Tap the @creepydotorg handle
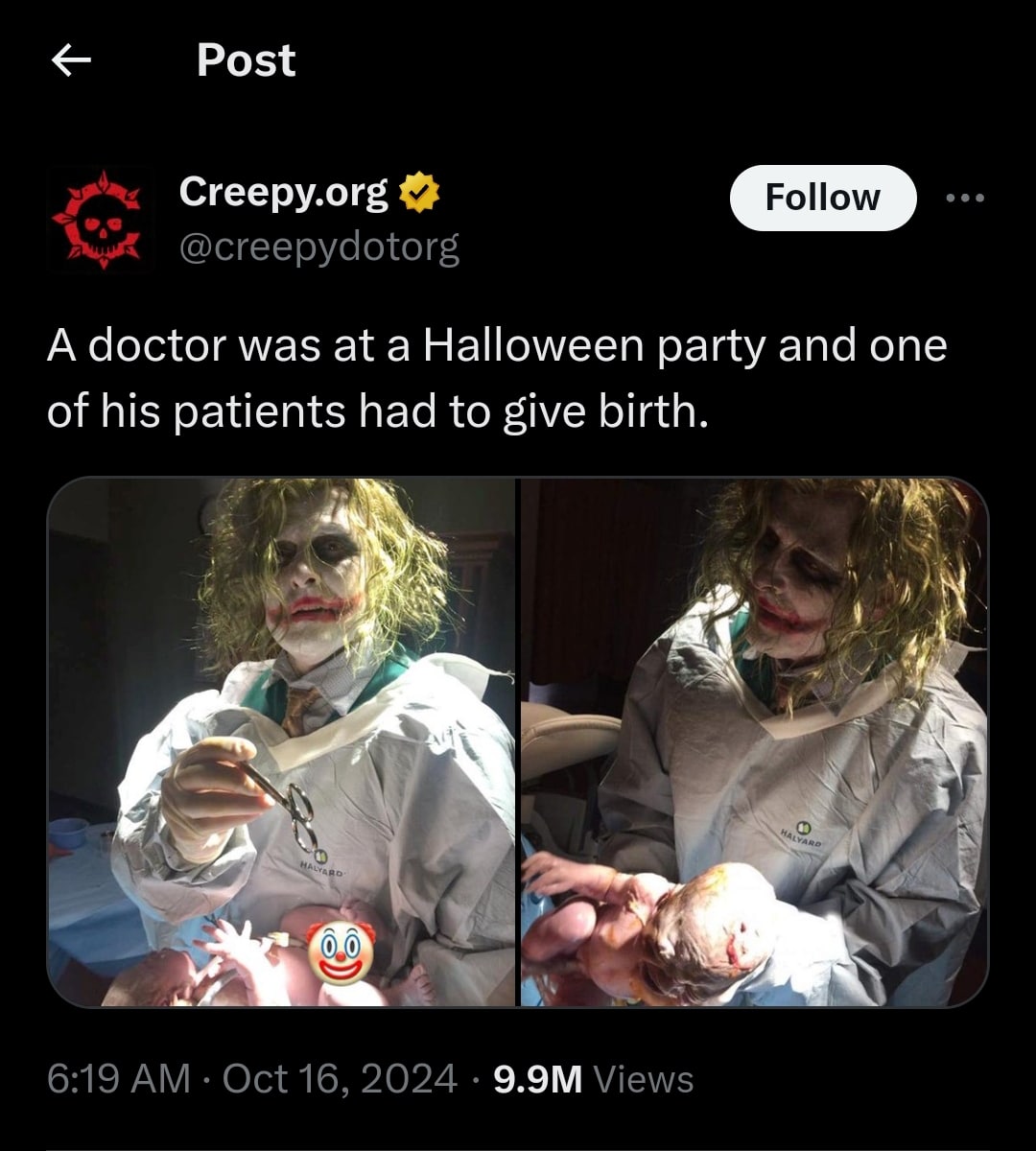Screen dimensions: 1036x1151 [x=319, y=247]
